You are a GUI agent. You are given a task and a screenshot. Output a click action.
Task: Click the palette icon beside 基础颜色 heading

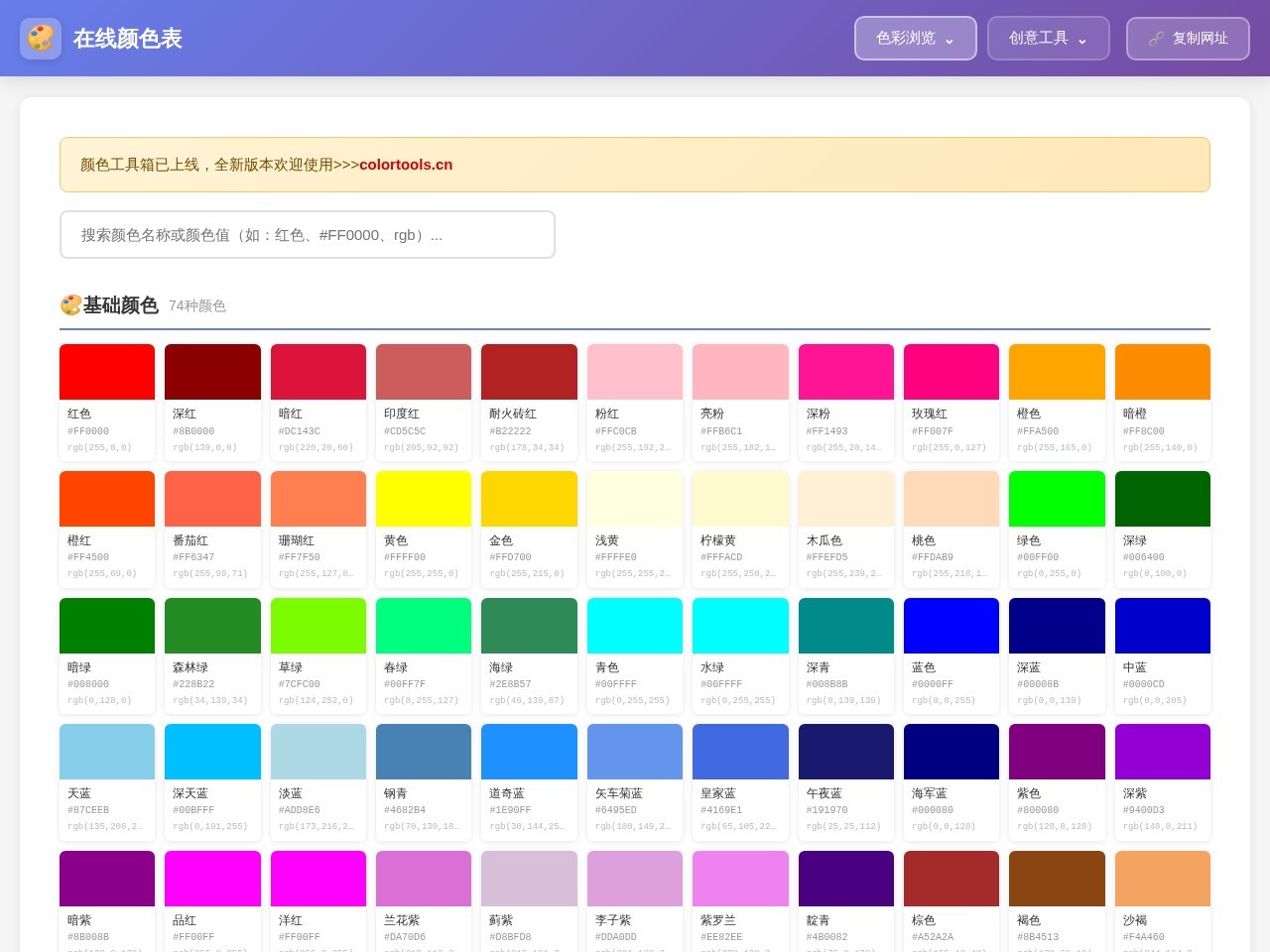pyautogui.click(x=70, y=305)
